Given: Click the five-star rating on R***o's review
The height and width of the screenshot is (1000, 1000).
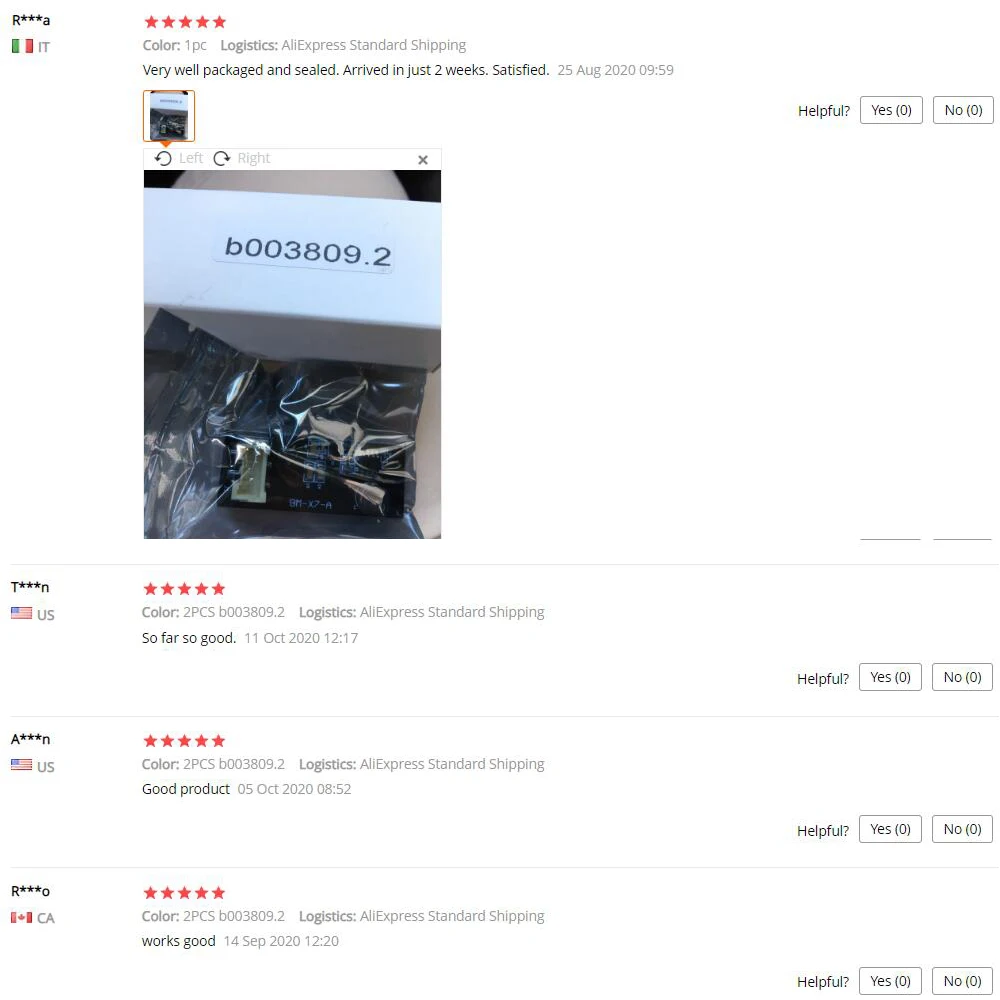Looking at the screenshot, I should 184,892.
